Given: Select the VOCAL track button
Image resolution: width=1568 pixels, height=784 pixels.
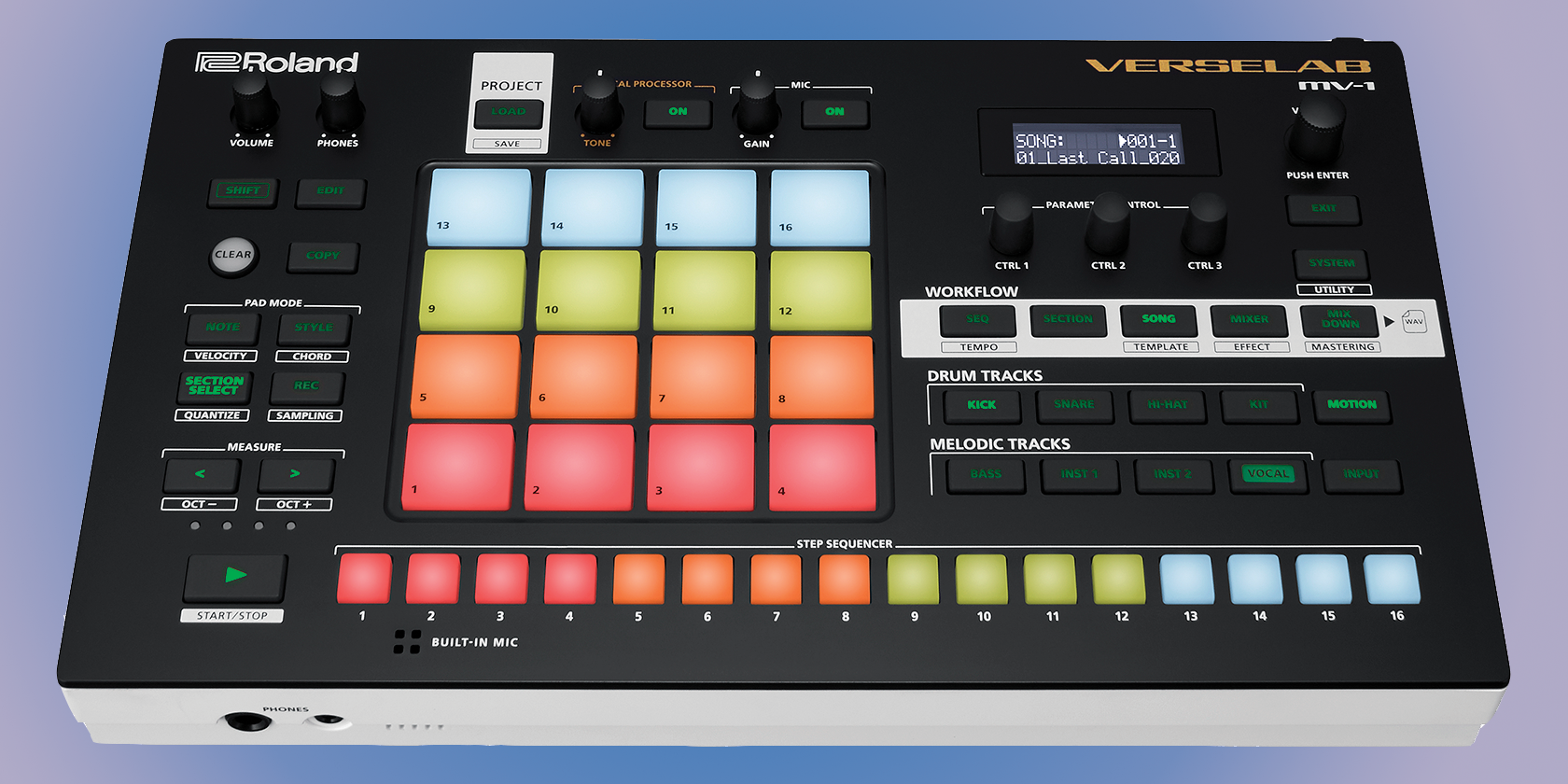Looking at the screenshot, I should pyautogui.click(x=1267, y=475).
